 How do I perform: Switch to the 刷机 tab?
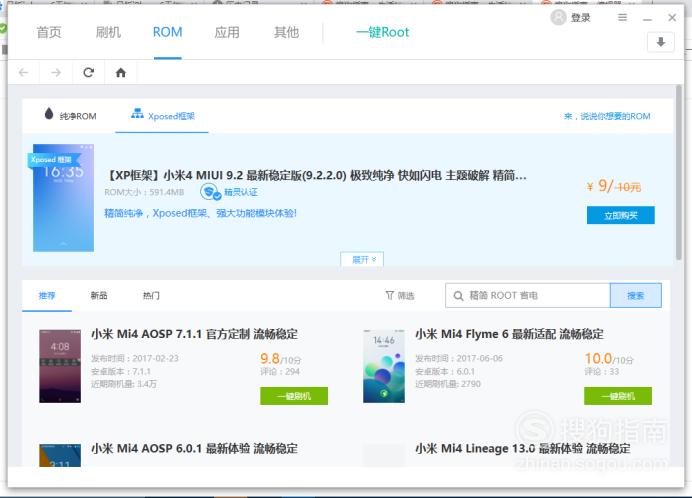point(108,32)
